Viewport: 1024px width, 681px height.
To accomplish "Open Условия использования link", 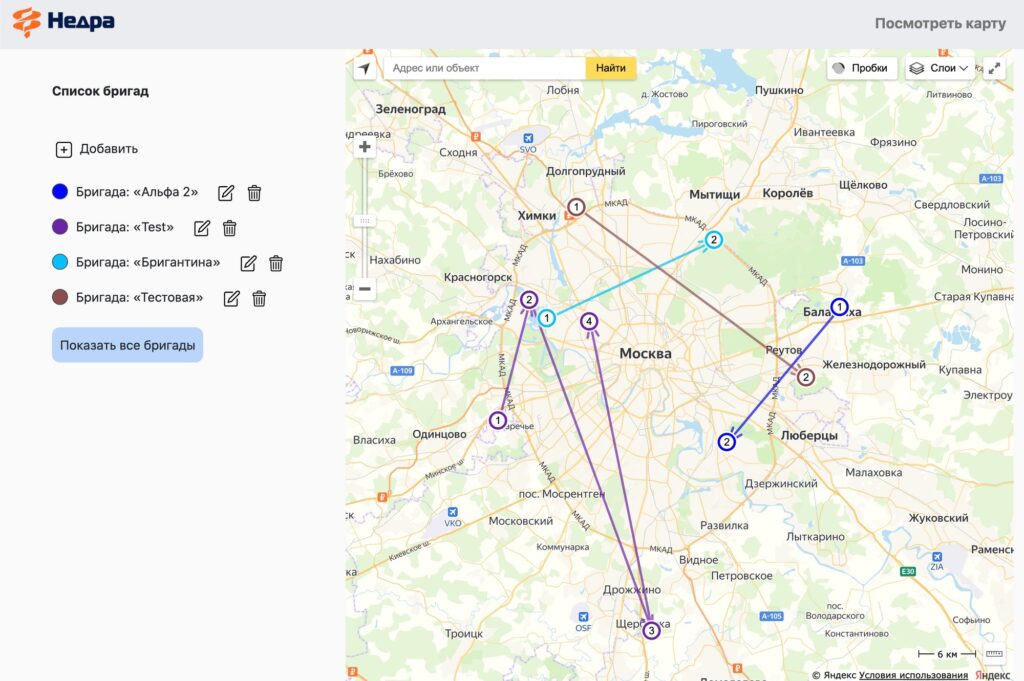I will pos(913,675).
